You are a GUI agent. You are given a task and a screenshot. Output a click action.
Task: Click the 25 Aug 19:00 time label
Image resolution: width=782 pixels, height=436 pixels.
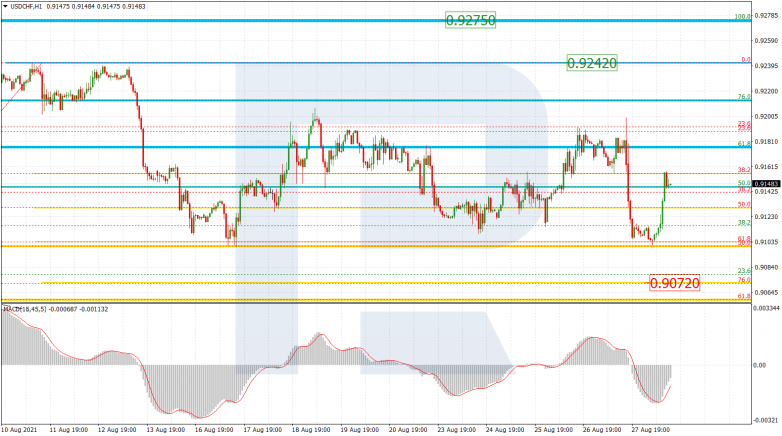[x=553, y=430]
